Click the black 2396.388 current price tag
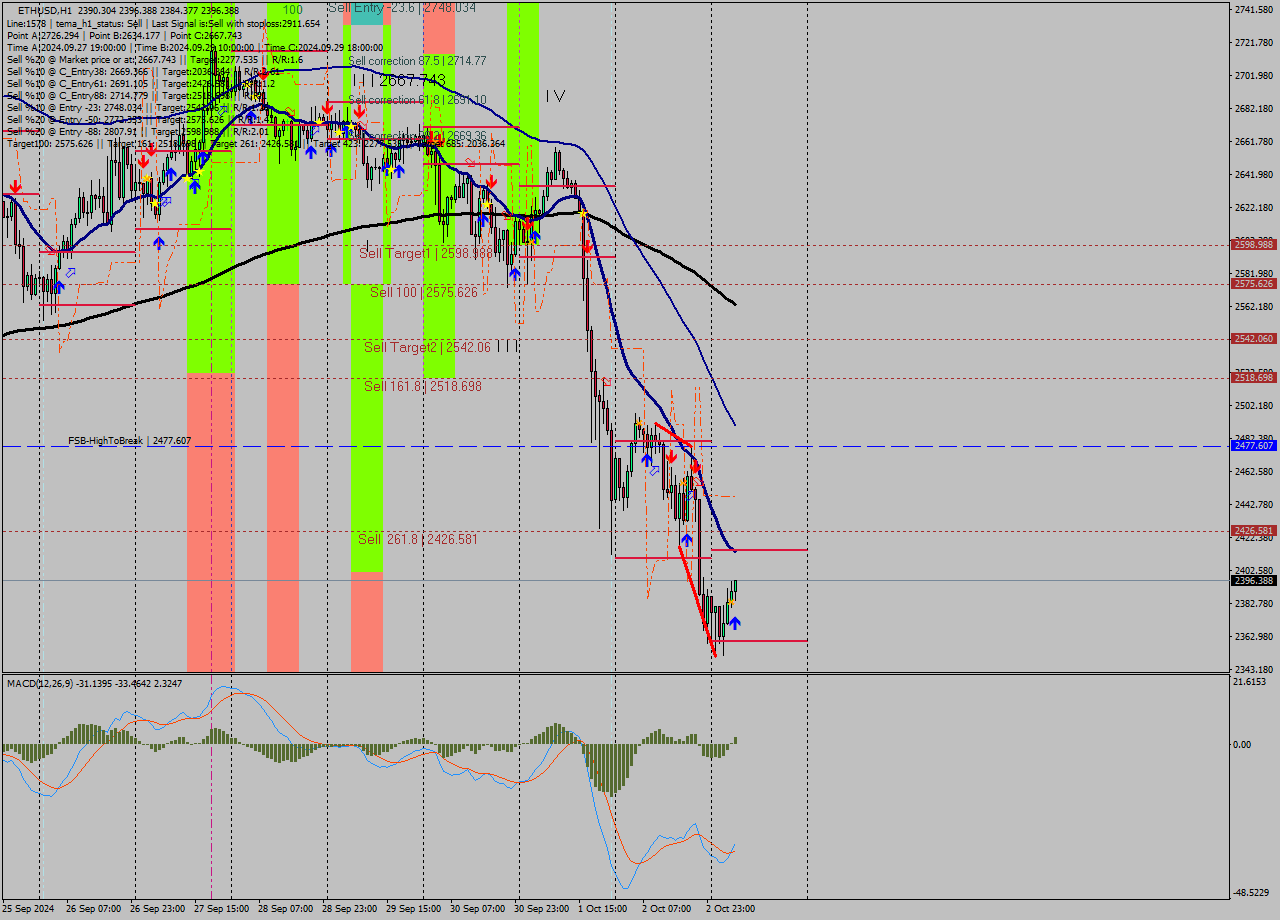 click(1254, 581)
